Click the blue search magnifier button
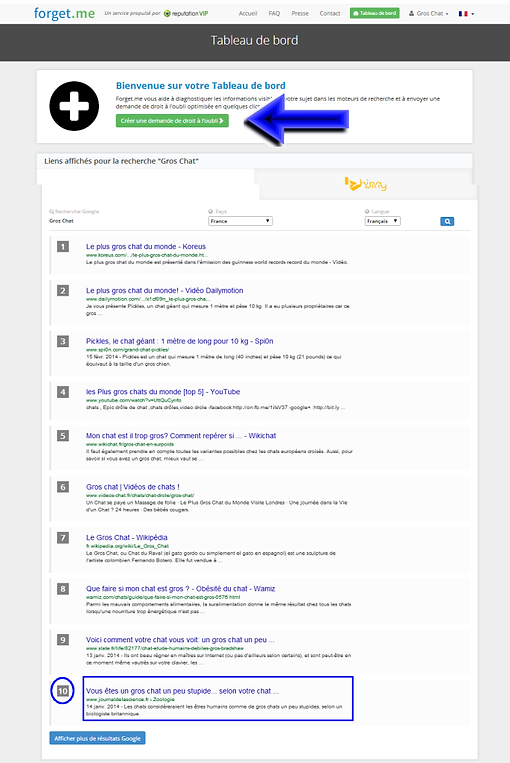 click(447, 221)
